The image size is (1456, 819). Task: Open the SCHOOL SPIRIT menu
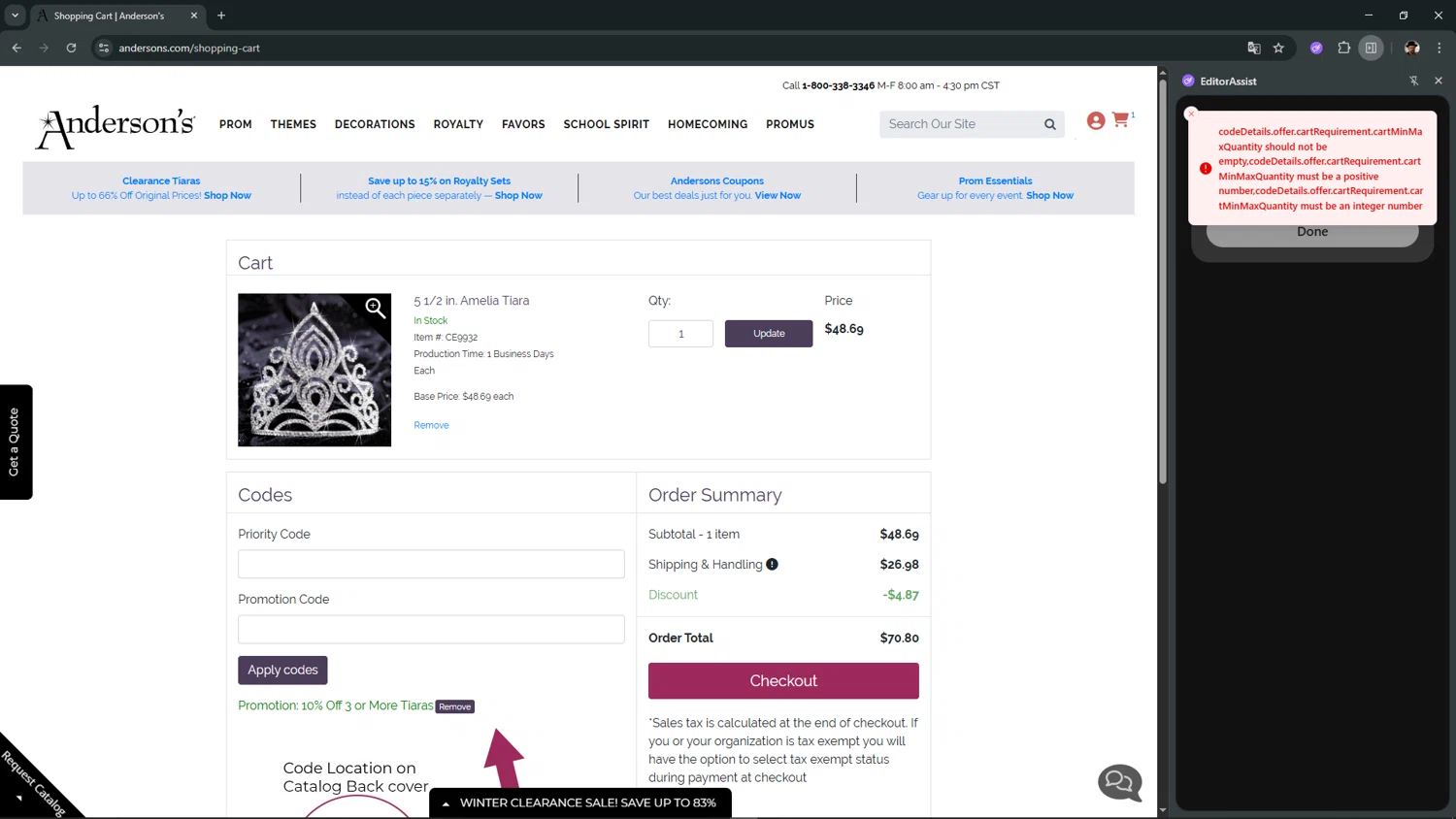coord(606,124)
